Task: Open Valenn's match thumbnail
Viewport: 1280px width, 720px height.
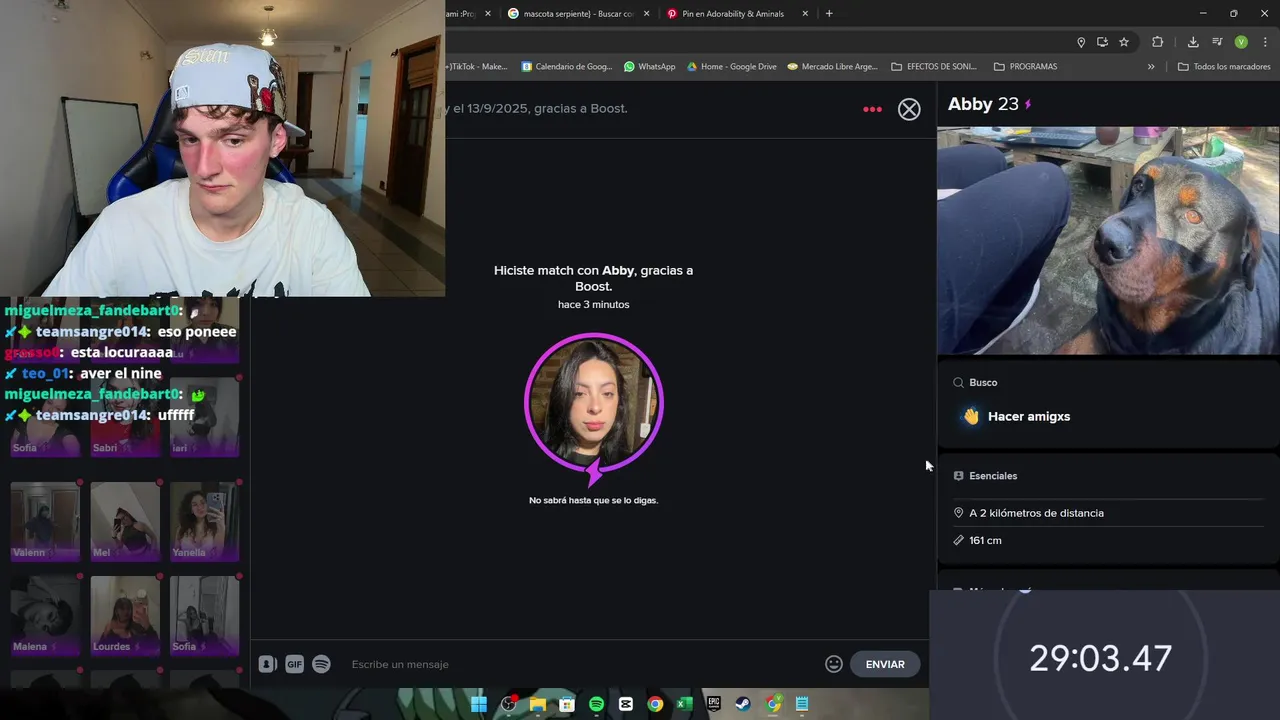Action: [x=45, y=522]
